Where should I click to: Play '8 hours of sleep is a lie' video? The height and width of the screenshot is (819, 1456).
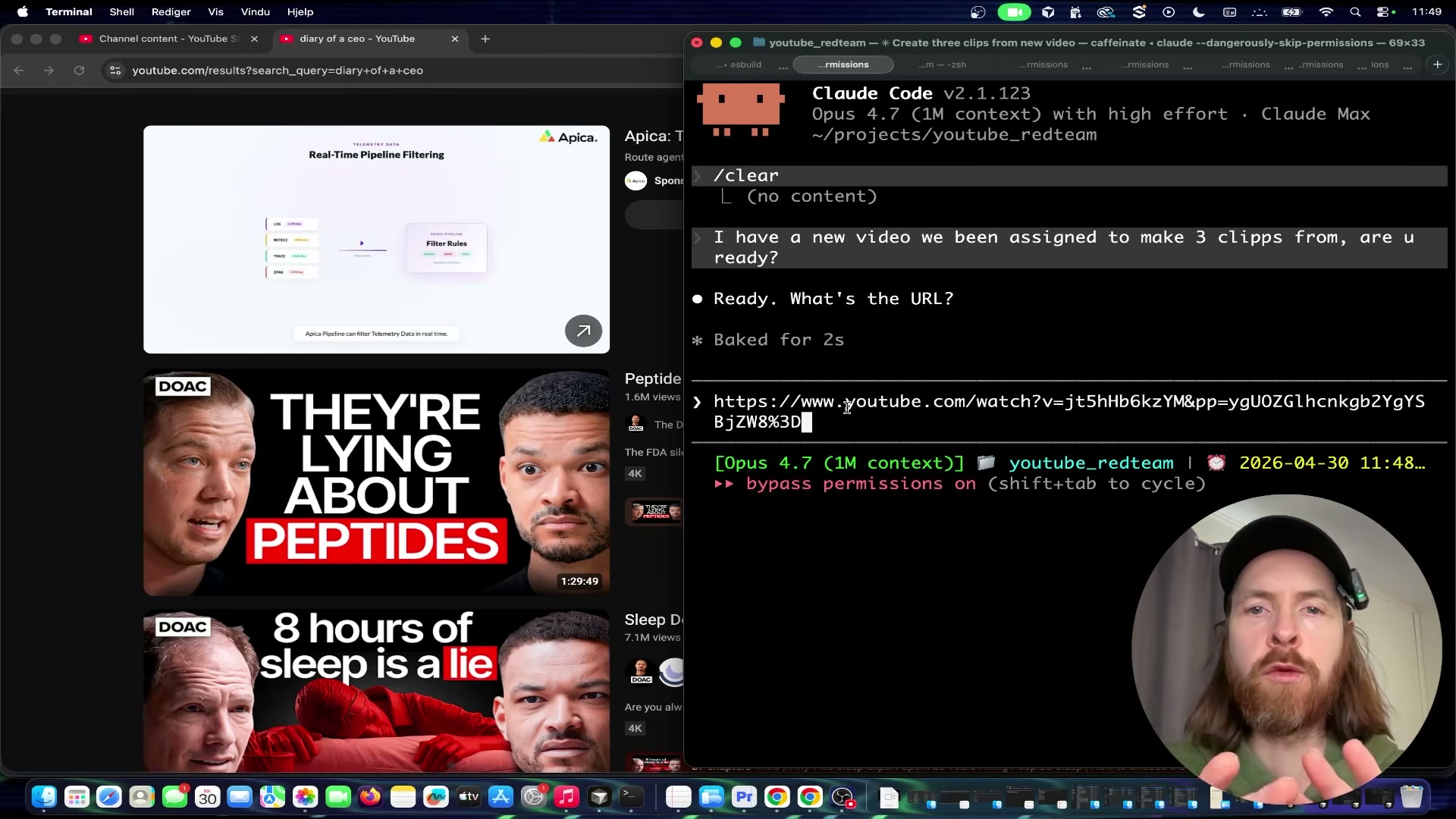tap(376, 691)
